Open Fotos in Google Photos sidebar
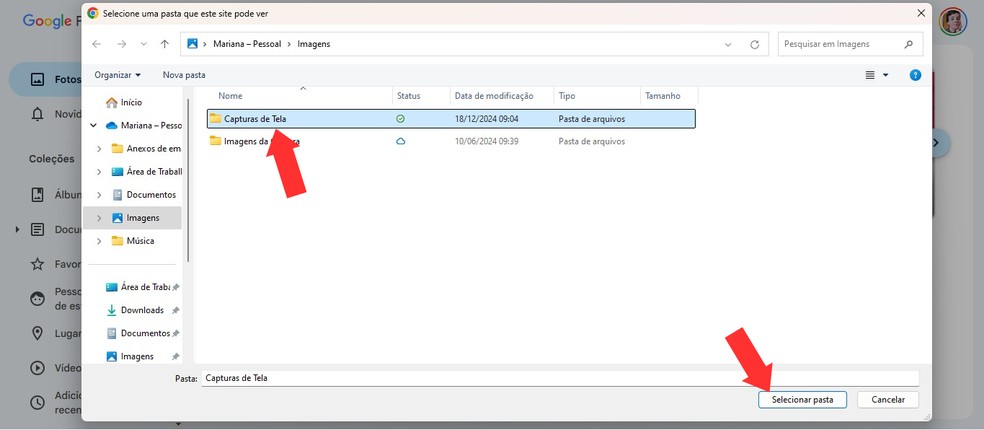Viewport: 984px width, 430px height. [x=46, y=80]
